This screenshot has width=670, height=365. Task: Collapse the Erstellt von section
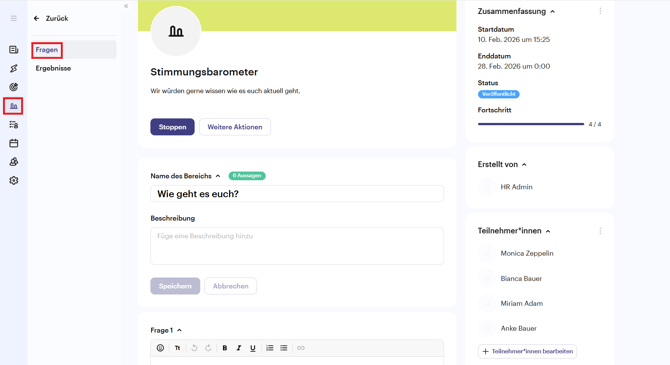[x=524, y=165]
